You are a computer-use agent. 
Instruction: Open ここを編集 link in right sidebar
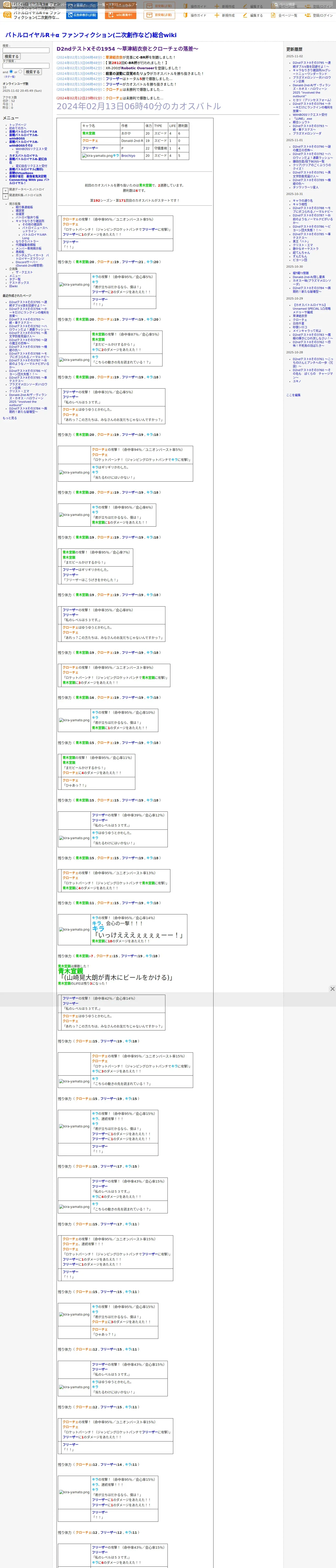click(293, 395)
